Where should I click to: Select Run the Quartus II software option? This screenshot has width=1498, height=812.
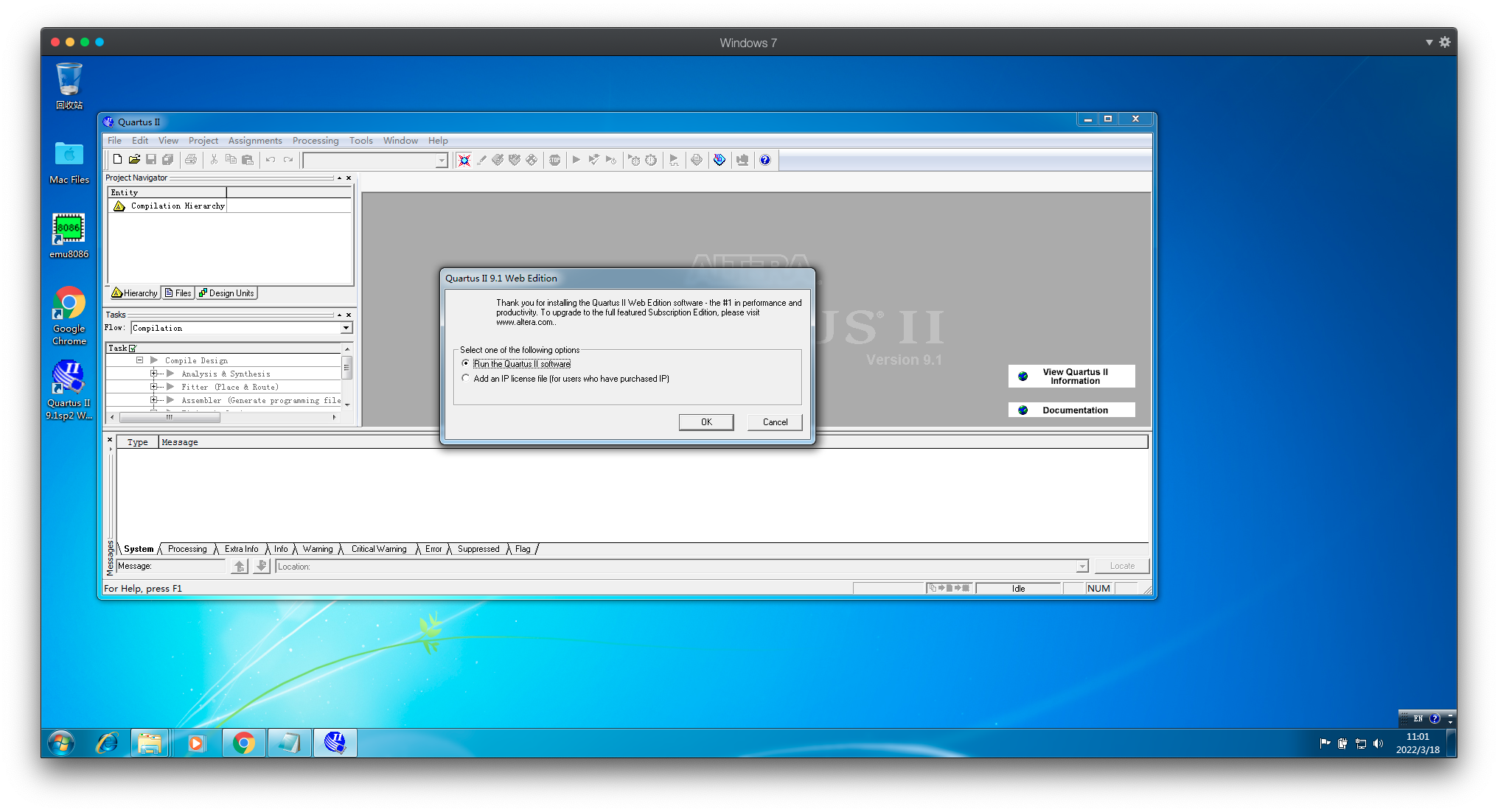pos(465,364)
